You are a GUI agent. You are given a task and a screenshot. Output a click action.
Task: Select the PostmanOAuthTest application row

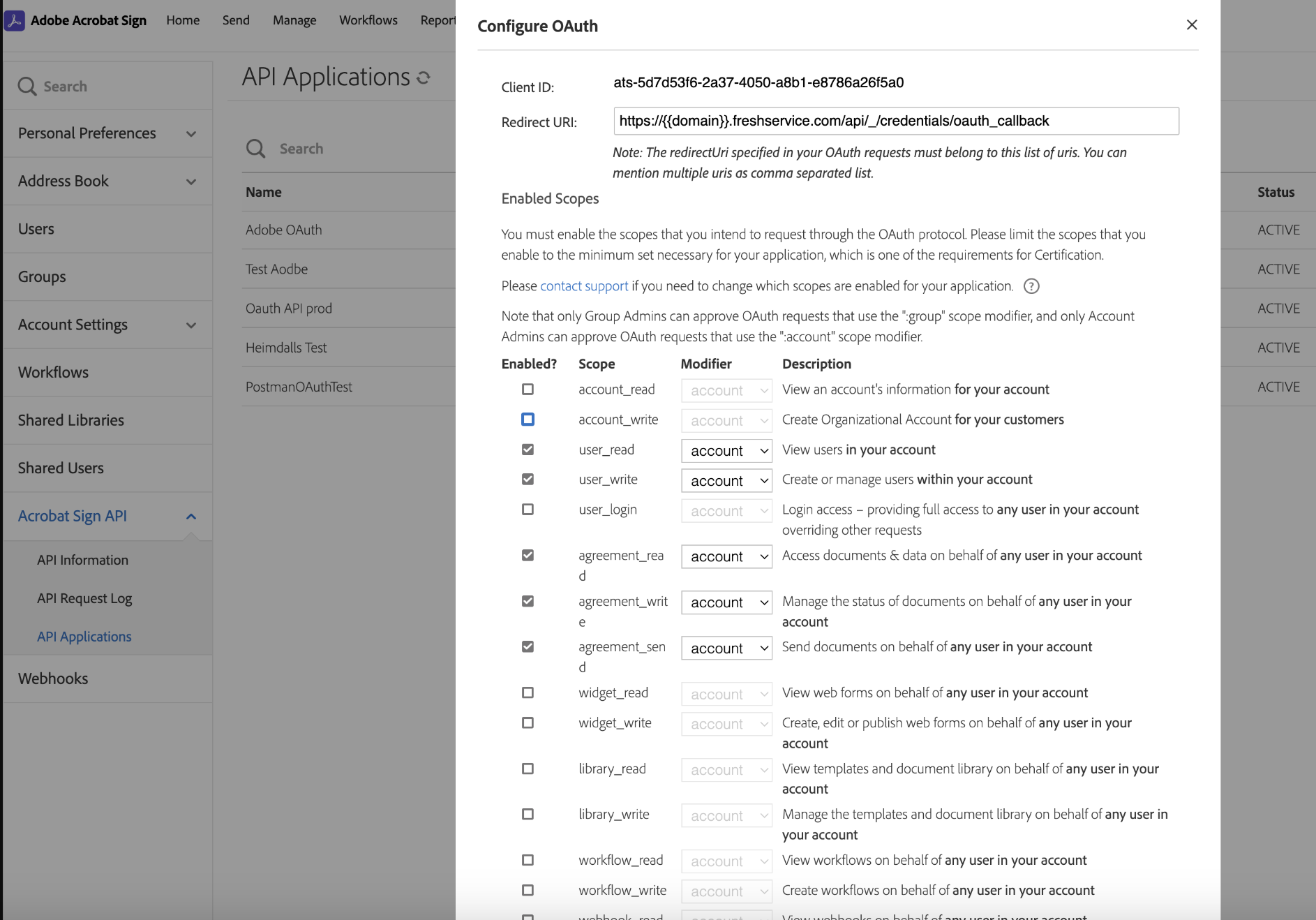click(349, 387)
